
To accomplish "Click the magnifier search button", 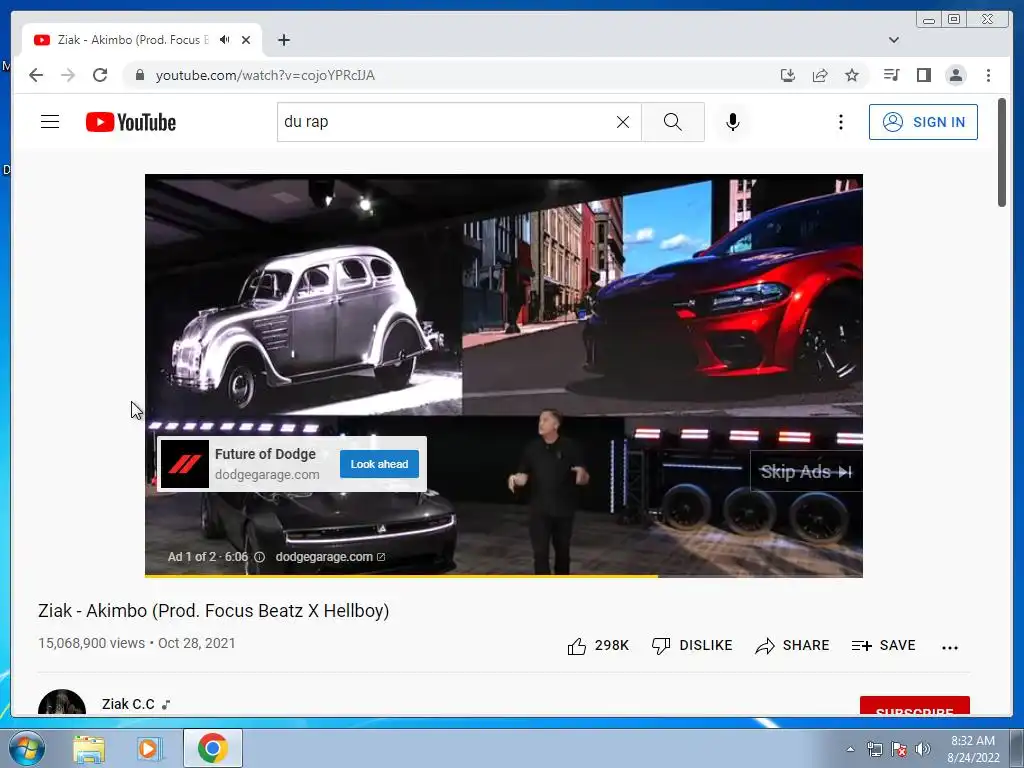I will tap(673, 122).
